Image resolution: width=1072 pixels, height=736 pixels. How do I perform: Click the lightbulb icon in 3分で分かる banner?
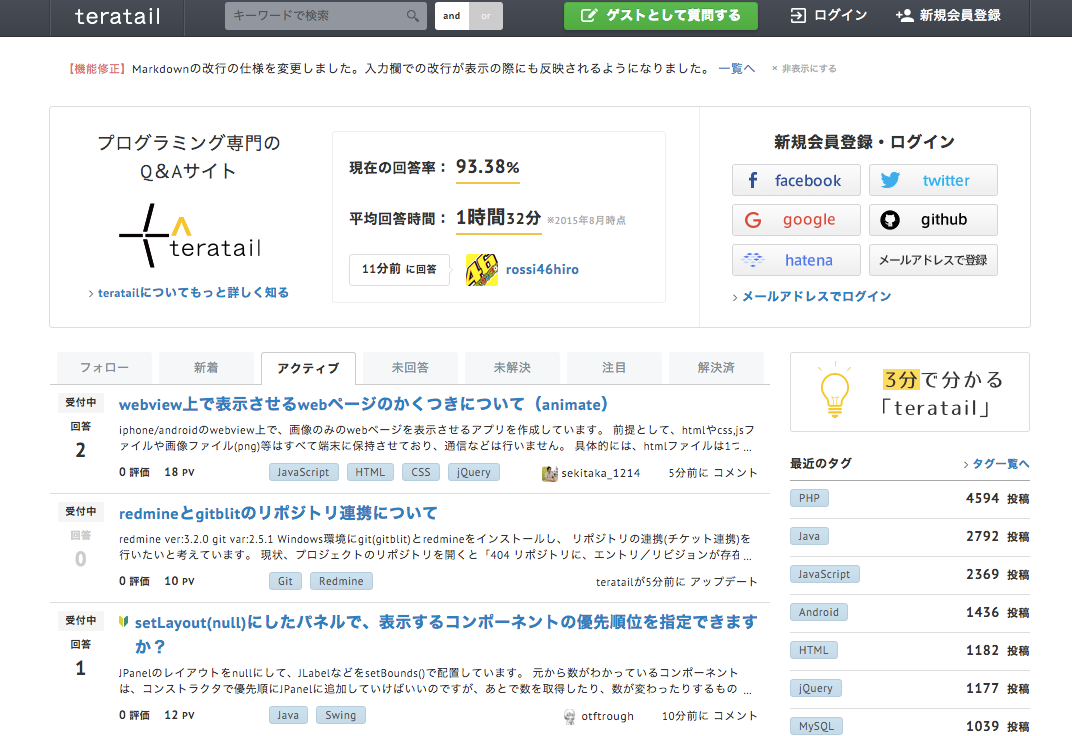point(834,390)
